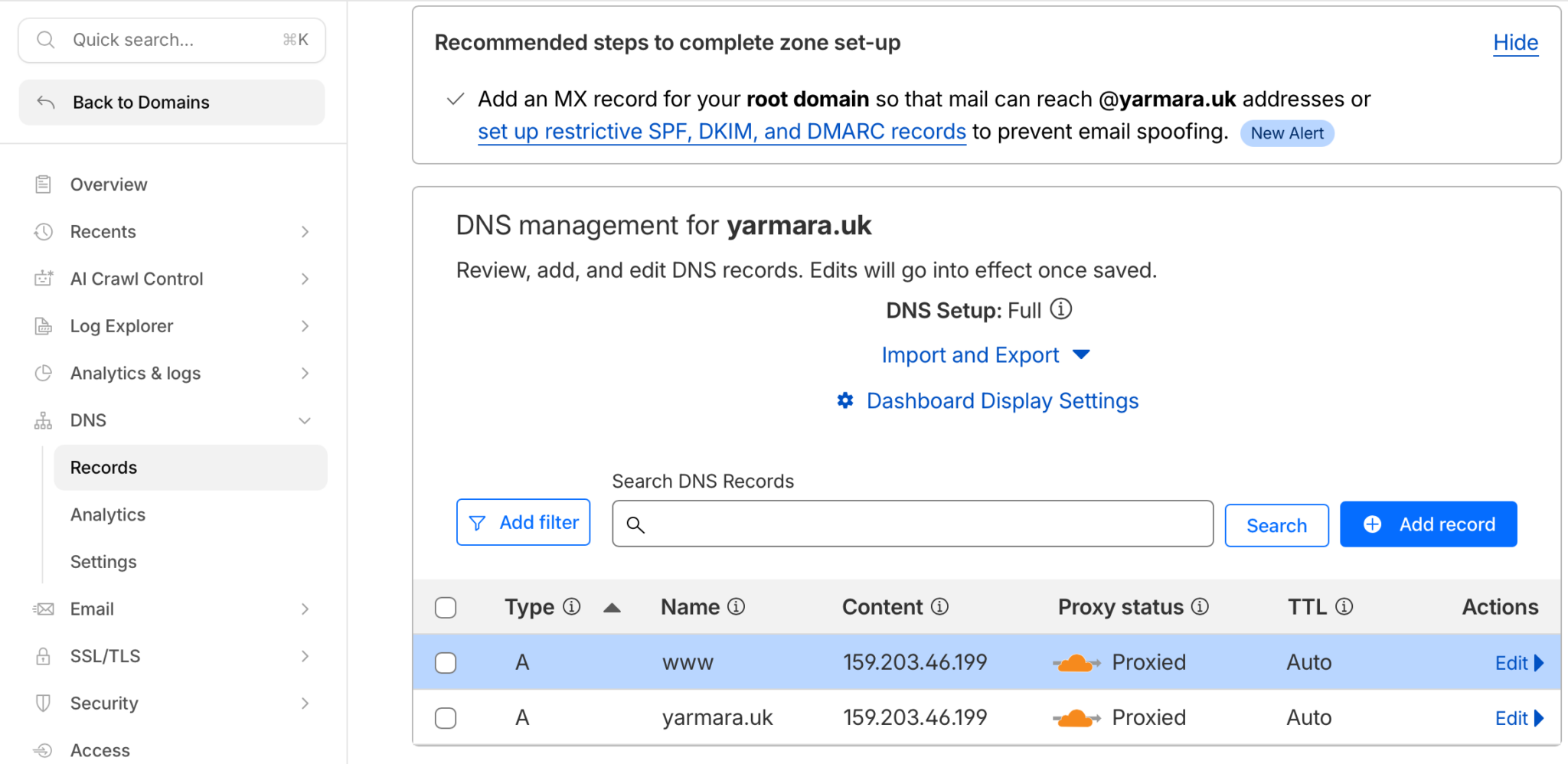Open DNS Settings sub-item
Image resolution: width=1568 pixels, height=764 pixels.
(x=103, y=562)
